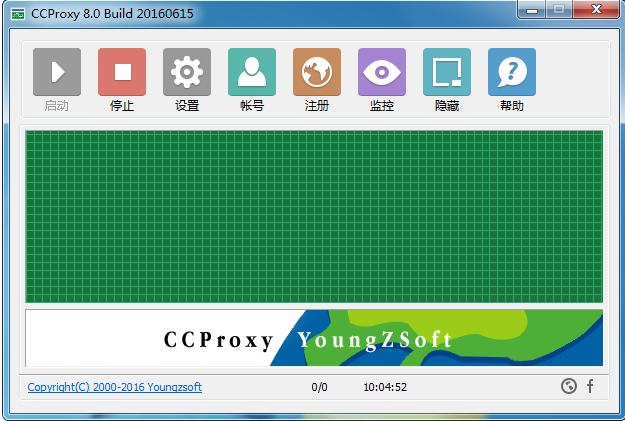Open the 注册 register globe icon
625x421 pixels.
[x=317, y=72]
